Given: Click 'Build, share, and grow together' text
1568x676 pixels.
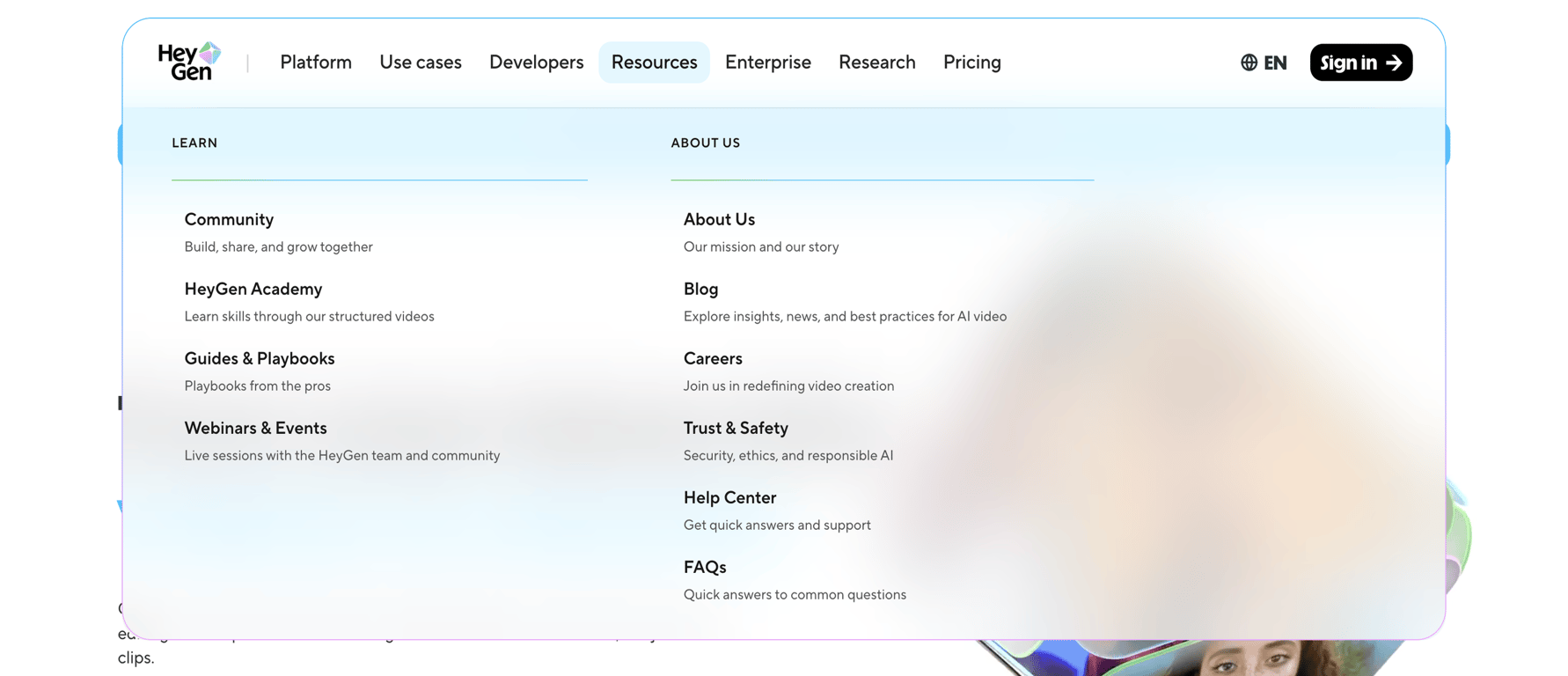Looking at the screenshot, I should 278,246.
